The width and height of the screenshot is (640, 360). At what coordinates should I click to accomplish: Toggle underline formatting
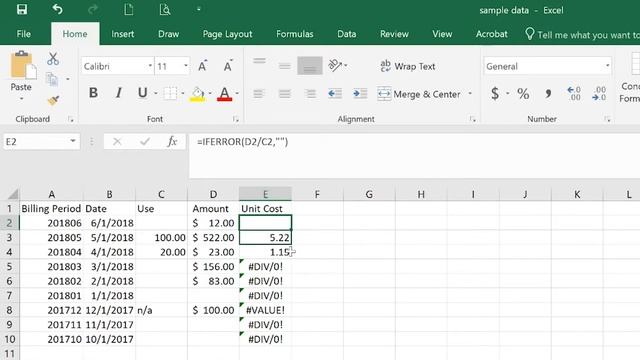pos(142,93)
